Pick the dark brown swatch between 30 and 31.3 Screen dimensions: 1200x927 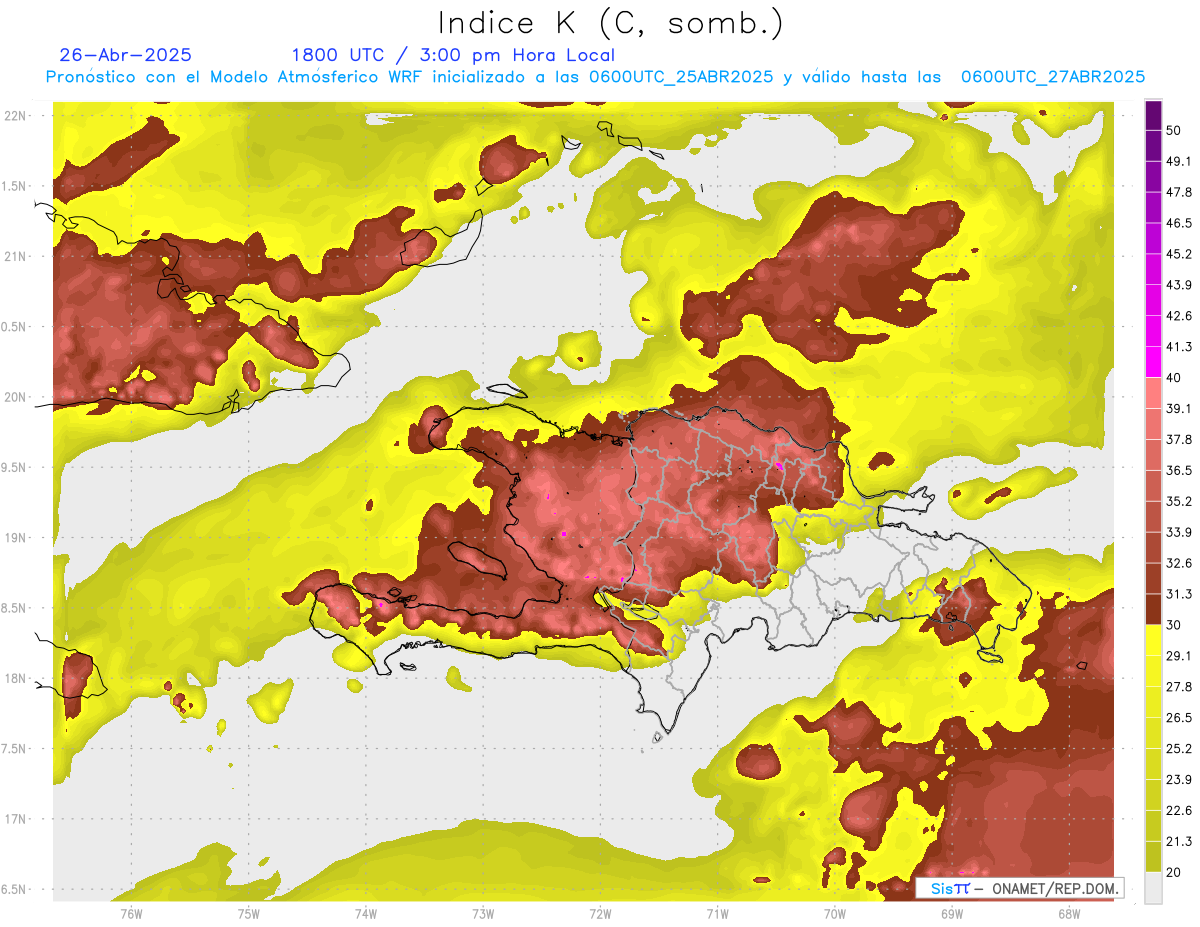1153,609
